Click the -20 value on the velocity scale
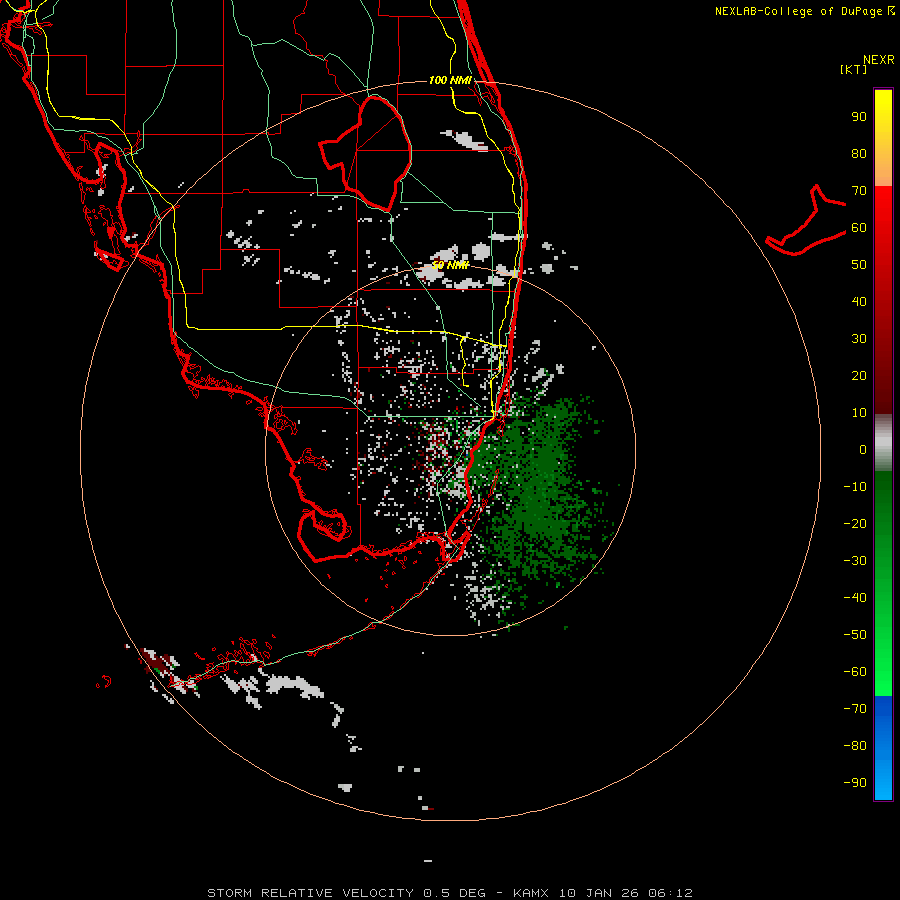The image size is (900, 900). [855, 524]
